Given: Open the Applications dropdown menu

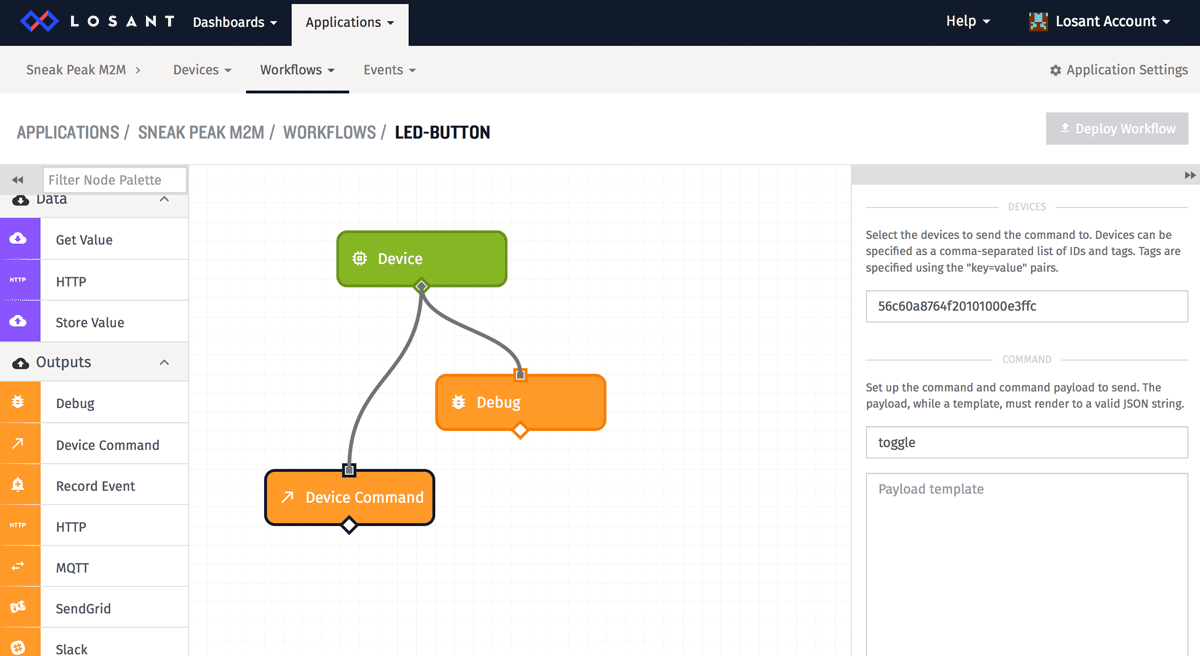Looking at the screenshot, I should coord(350,22).
